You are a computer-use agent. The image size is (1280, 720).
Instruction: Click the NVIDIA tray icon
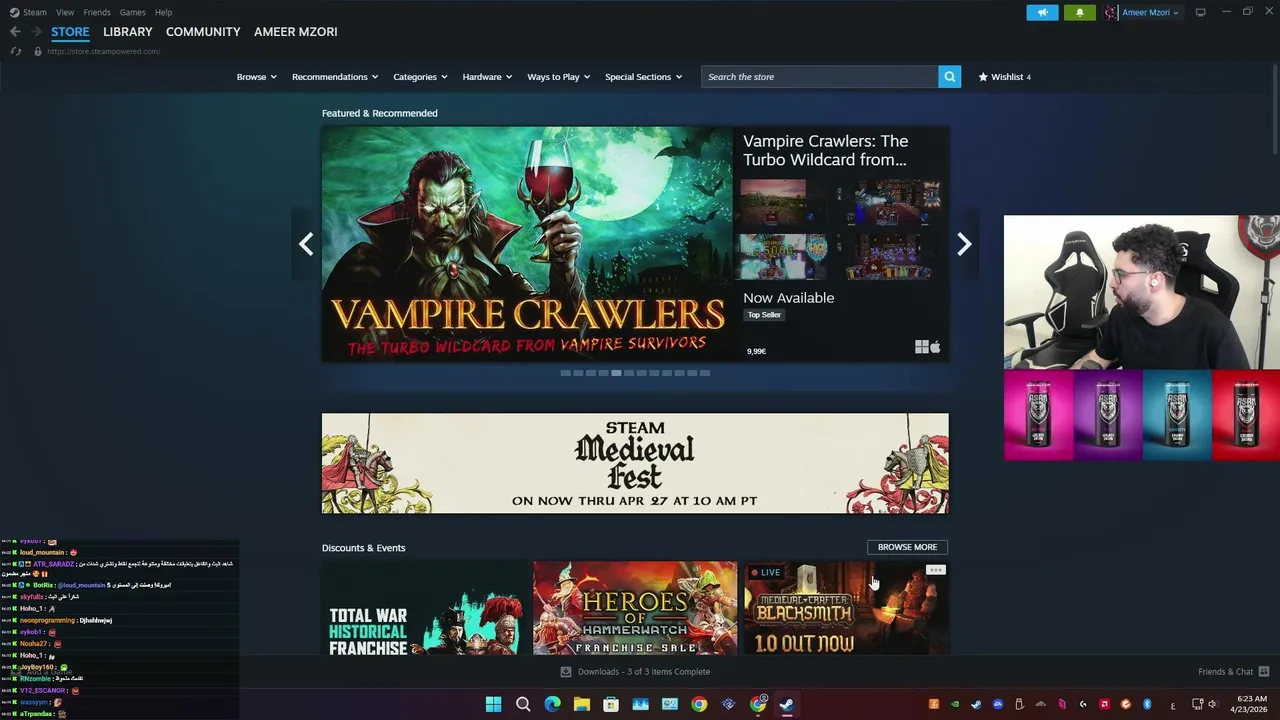point(954,704)
